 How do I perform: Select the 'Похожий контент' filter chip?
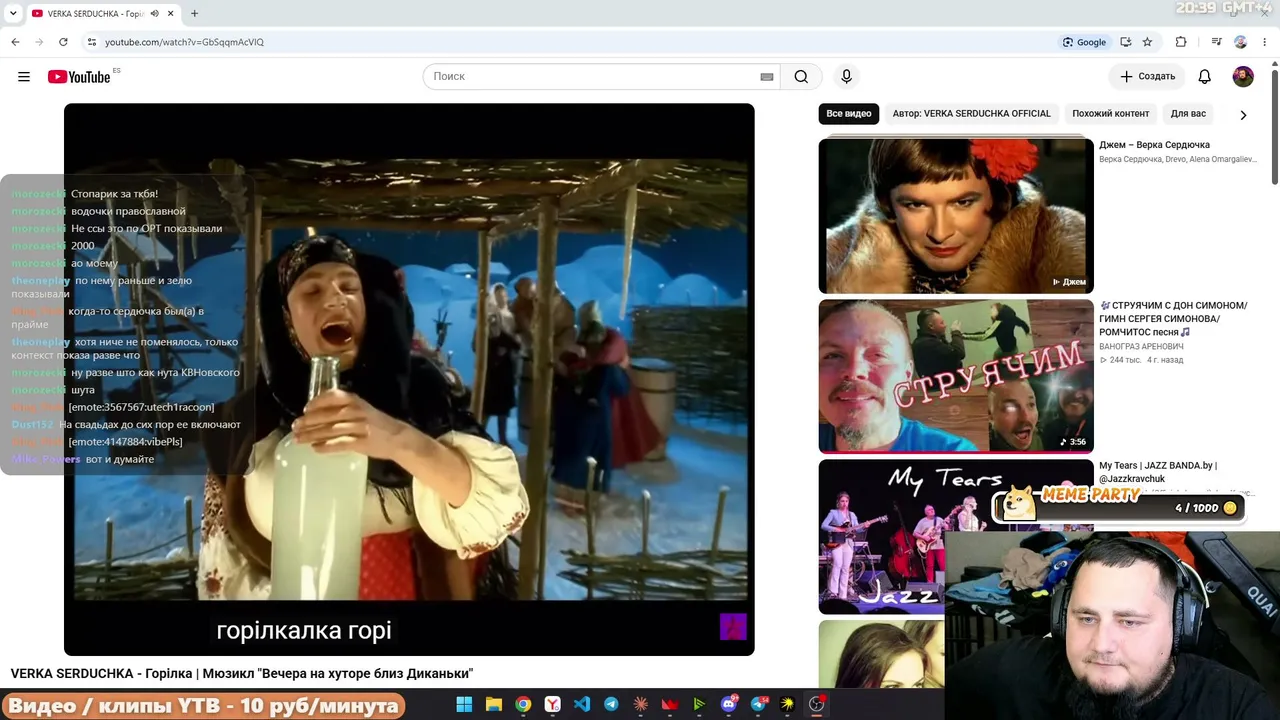click(x=1111, y=114)
